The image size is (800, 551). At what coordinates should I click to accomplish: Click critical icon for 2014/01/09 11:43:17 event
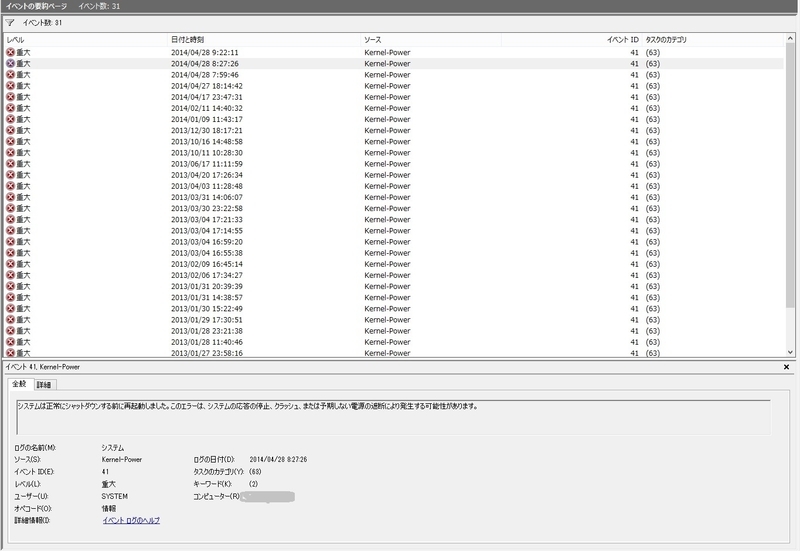[10, 119]
